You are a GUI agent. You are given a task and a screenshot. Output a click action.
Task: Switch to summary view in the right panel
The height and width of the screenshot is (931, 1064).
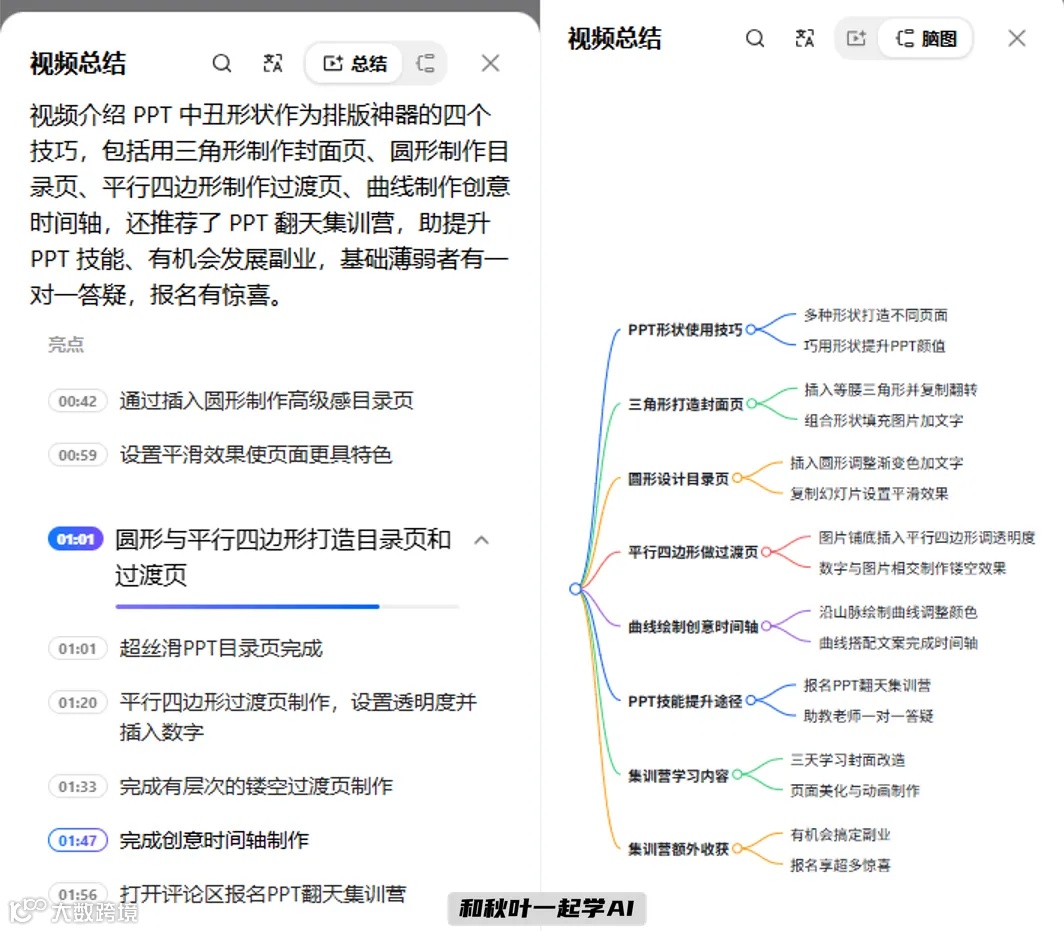pos(856,38)
